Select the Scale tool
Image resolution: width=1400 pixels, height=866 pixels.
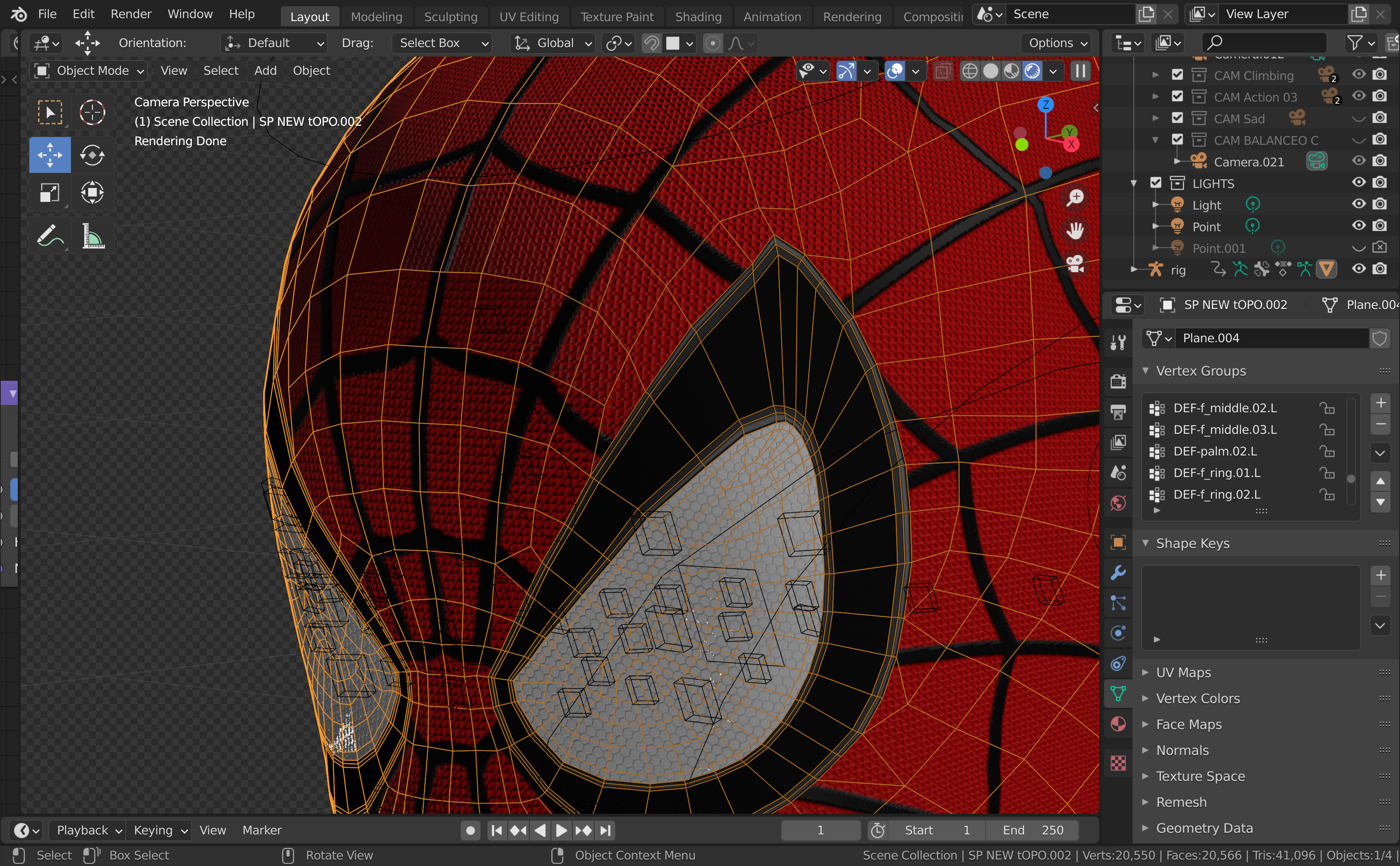point(50,192)
